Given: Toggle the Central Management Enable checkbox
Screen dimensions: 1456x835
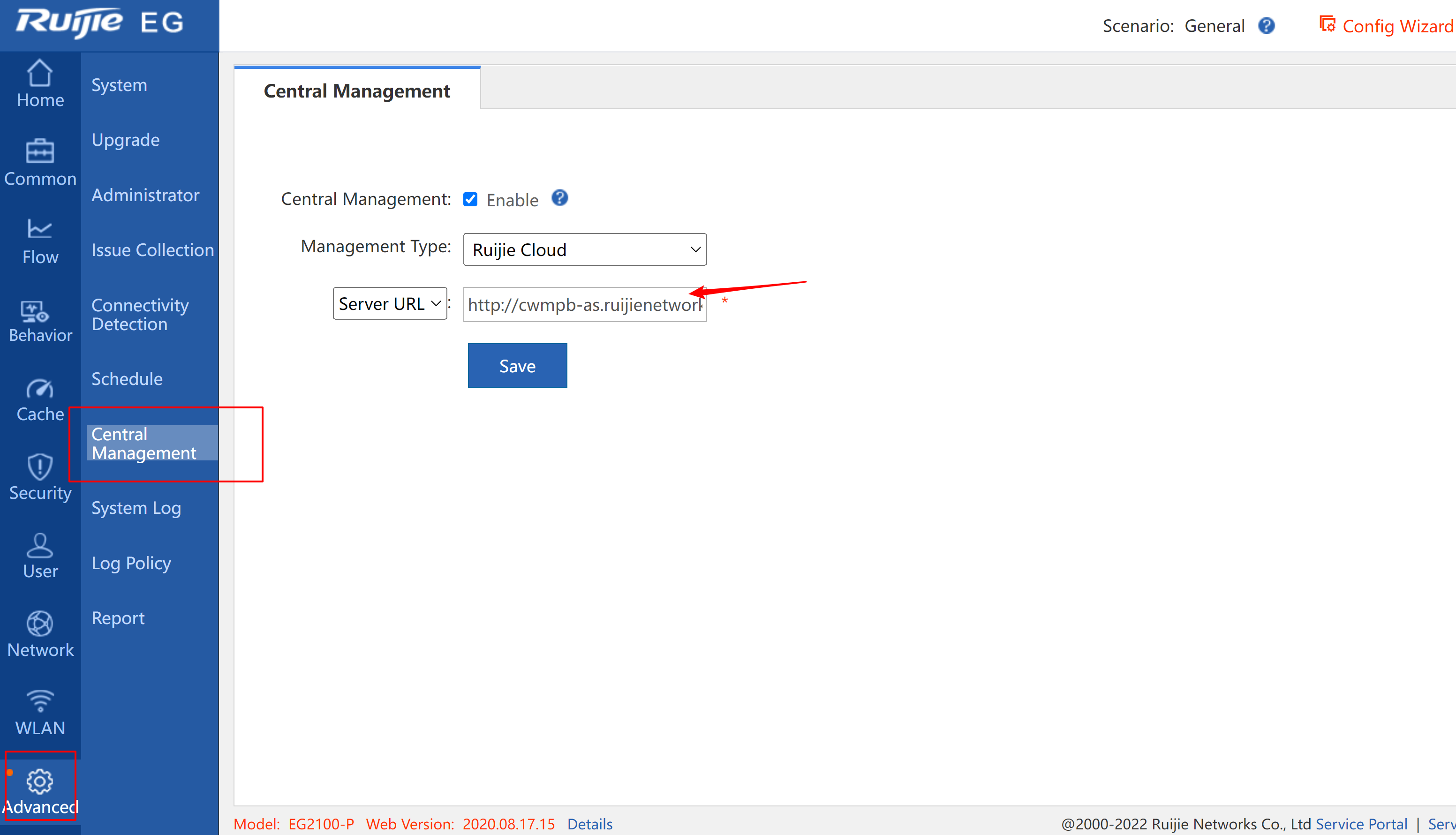Looking at the screenshot, I should coord(470,199).
